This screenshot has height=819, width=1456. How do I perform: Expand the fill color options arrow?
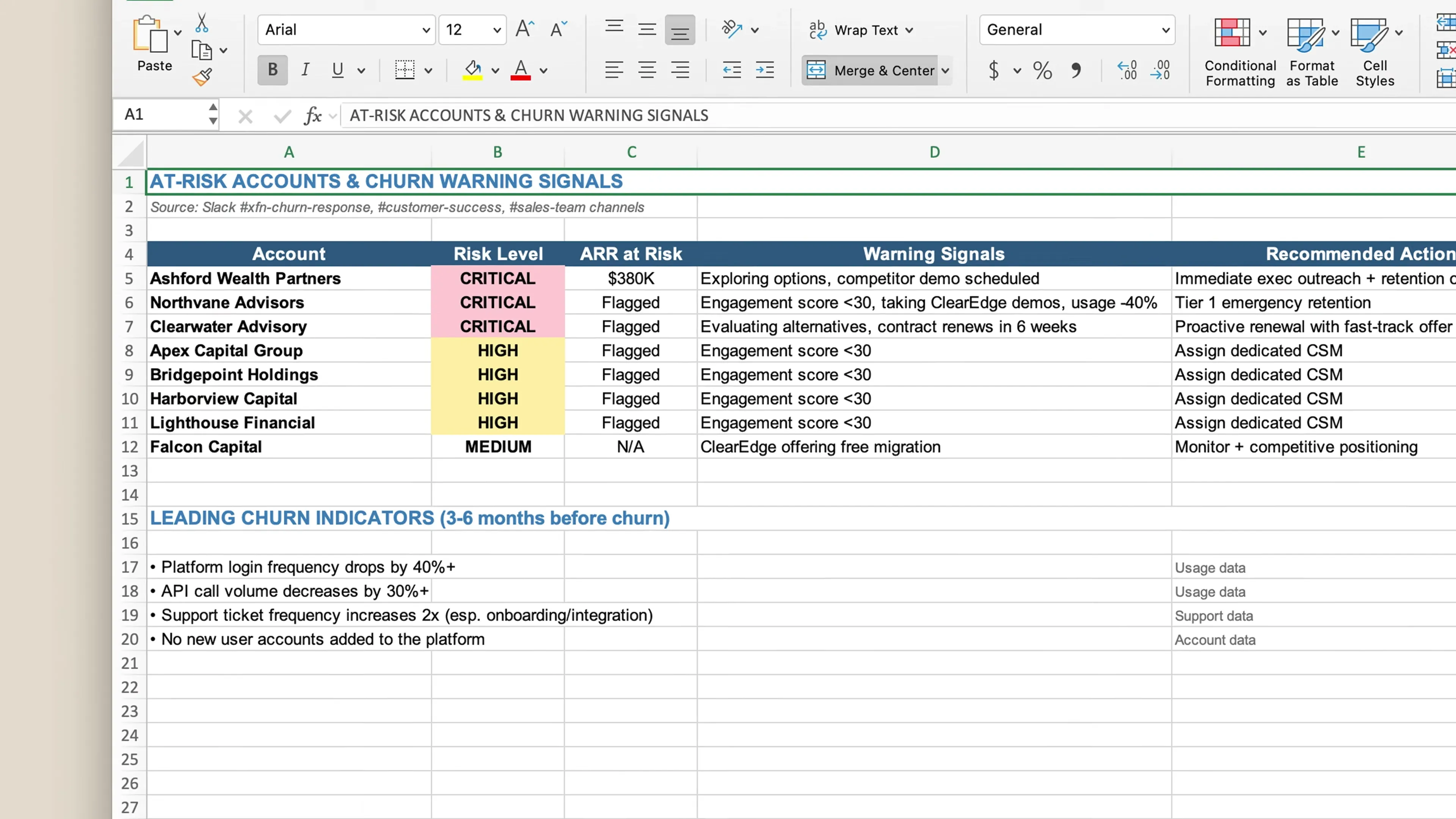[495, 71]
